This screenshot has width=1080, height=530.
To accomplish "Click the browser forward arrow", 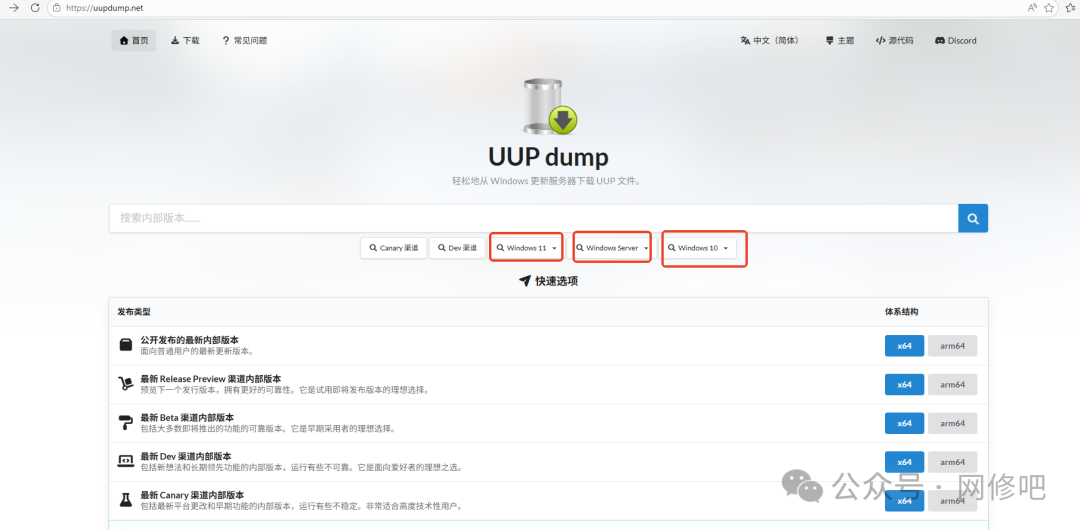I will tap(13, 8).
